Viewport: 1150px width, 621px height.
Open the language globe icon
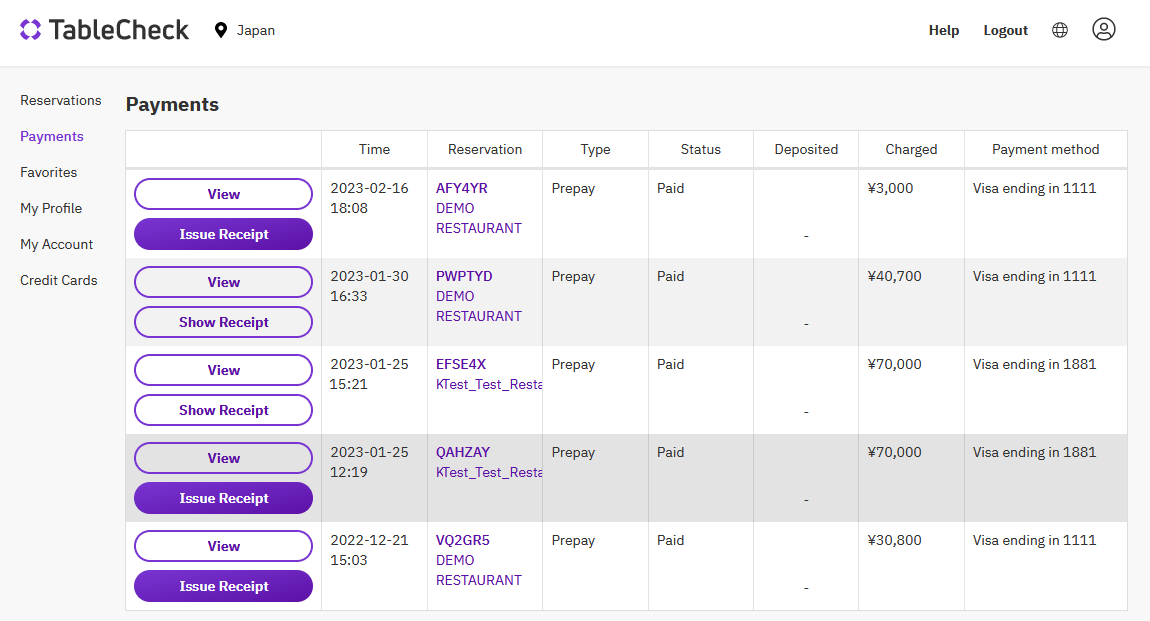(1060, 30)
